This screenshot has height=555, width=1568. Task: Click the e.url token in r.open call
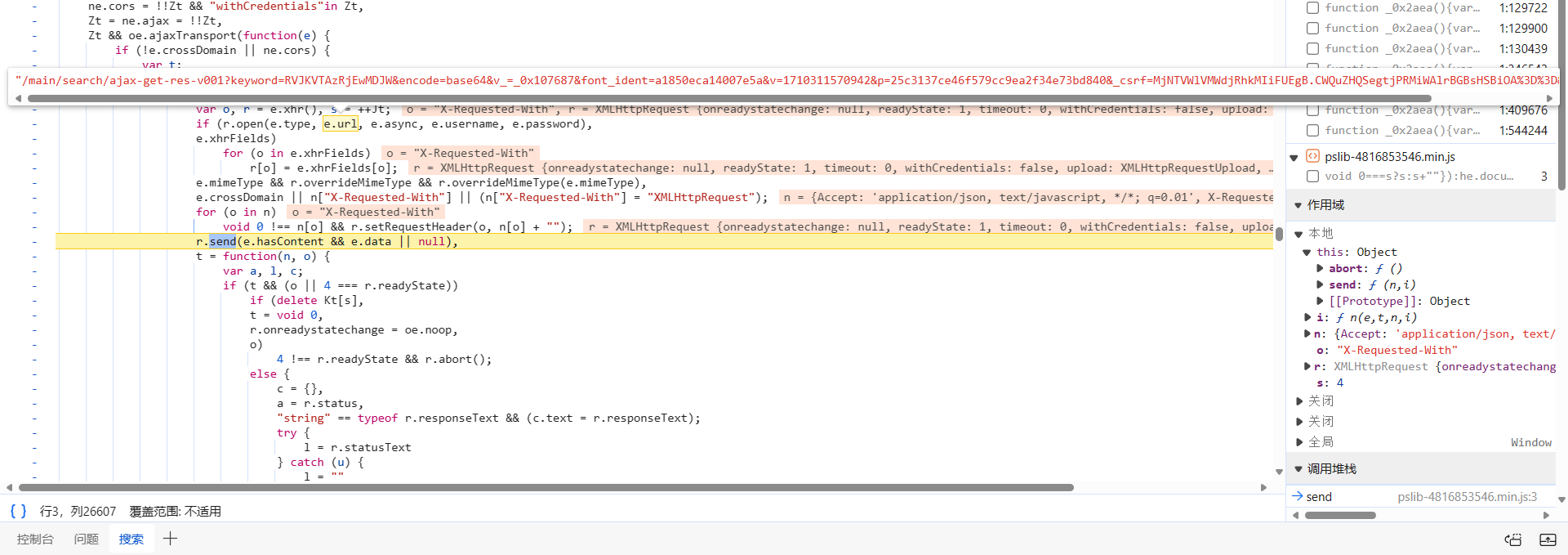point(340,123)
